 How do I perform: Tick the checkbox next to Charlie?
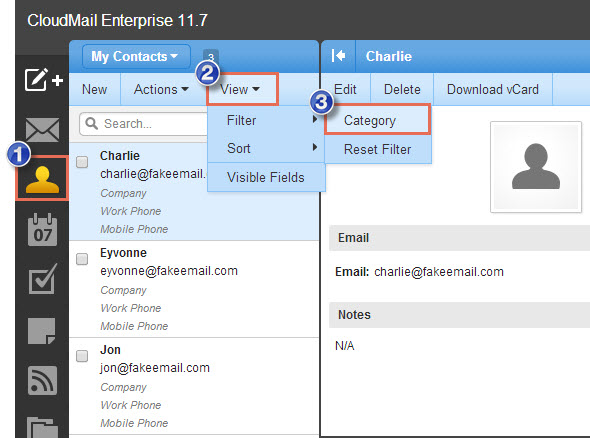coord(82,162)
